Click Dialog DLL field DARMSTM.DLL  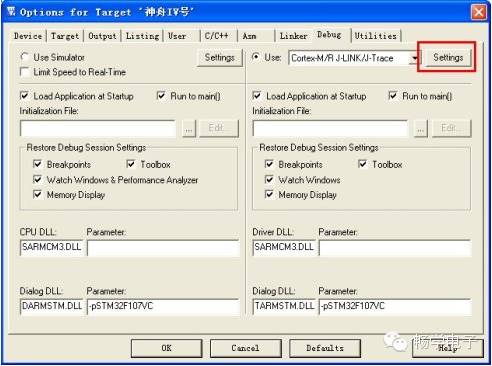pyautogui.click(x=51, y=307)
